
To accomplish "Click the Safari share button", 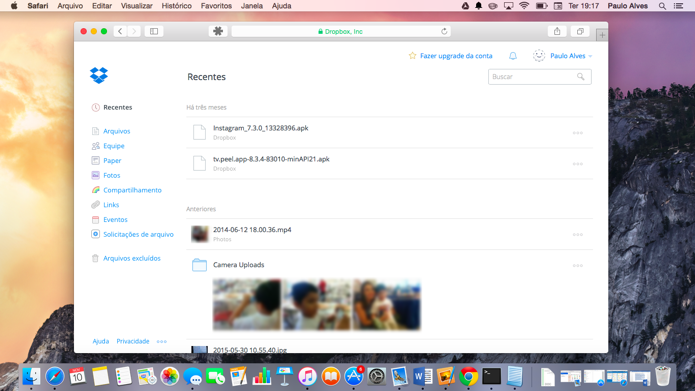I will coord(557,31).
